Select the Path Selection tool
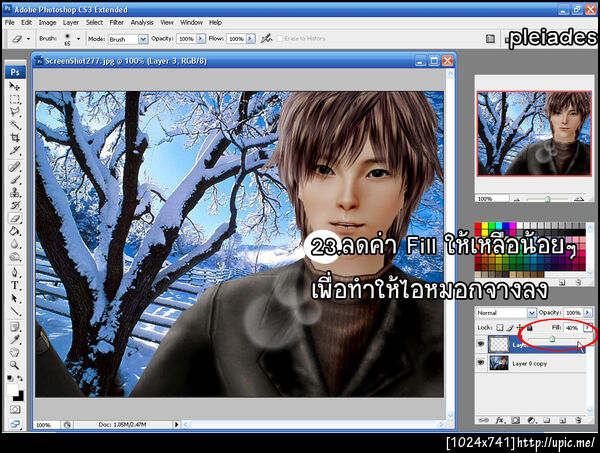Screen dimensions: 600x453 coord(15,298)
